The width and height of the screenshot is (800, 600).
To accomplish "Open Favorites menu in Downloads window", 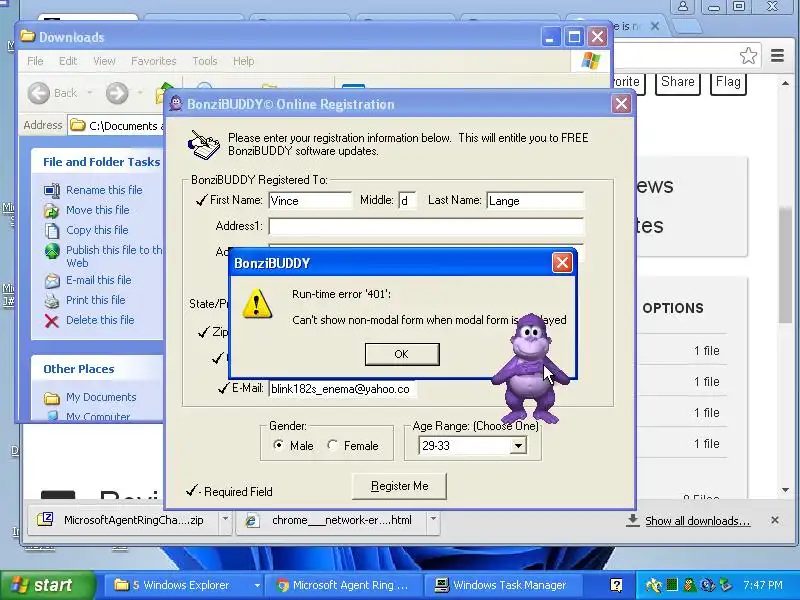I will coord(154,61).
